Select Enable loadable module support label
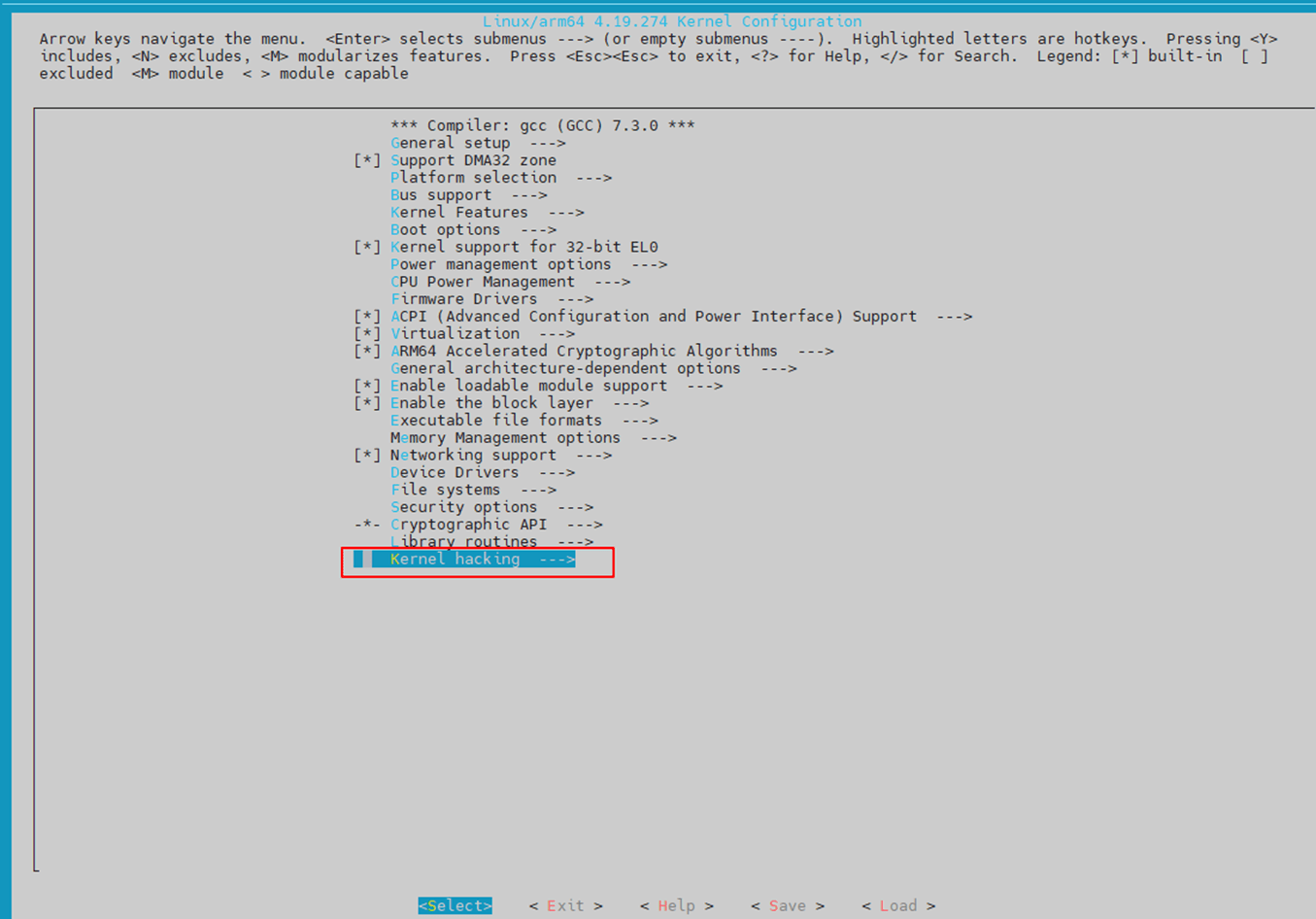Screen dimensions: 1316x919 529,386
